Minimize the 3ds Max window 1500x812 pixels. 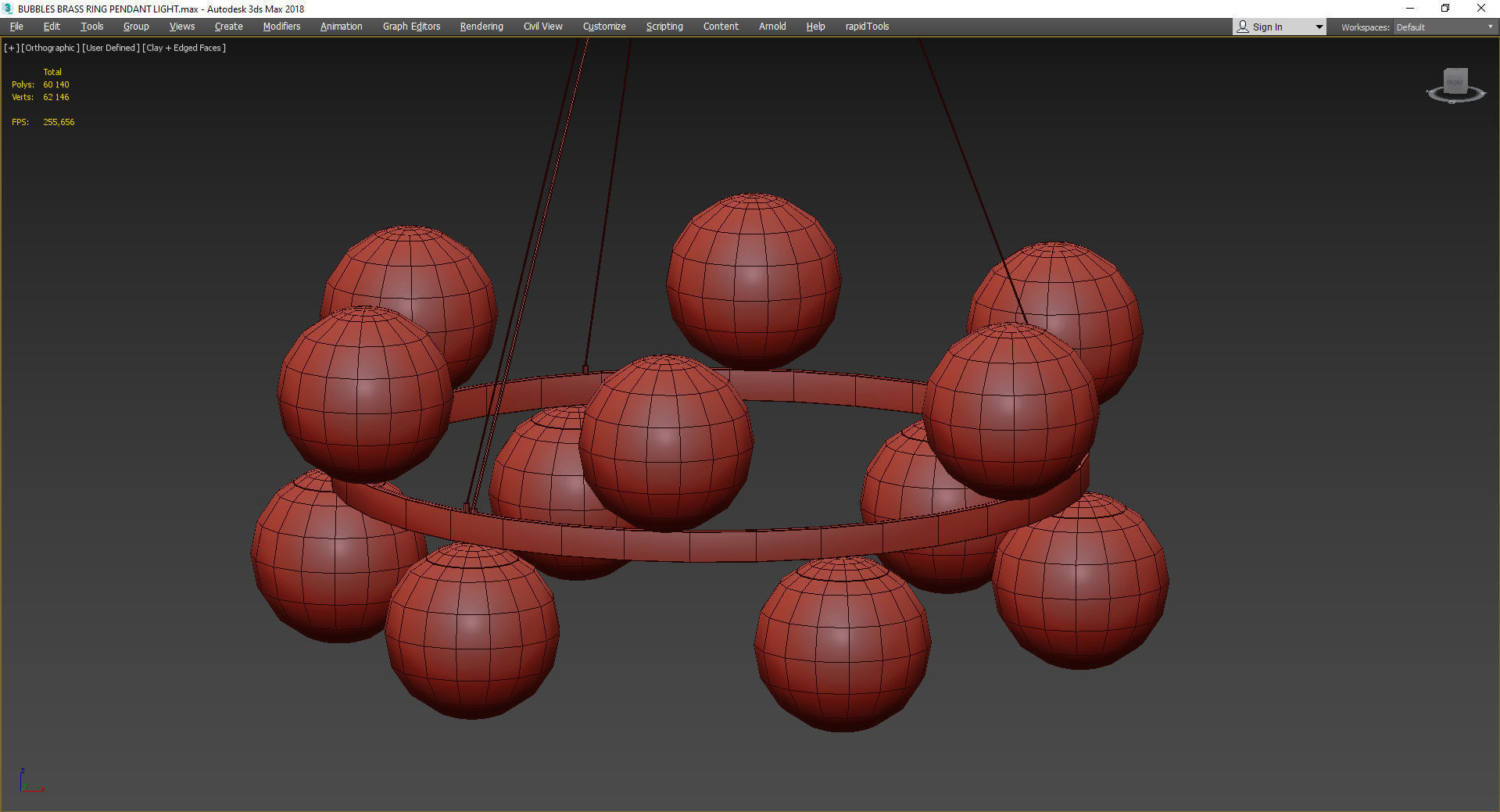1410,9
